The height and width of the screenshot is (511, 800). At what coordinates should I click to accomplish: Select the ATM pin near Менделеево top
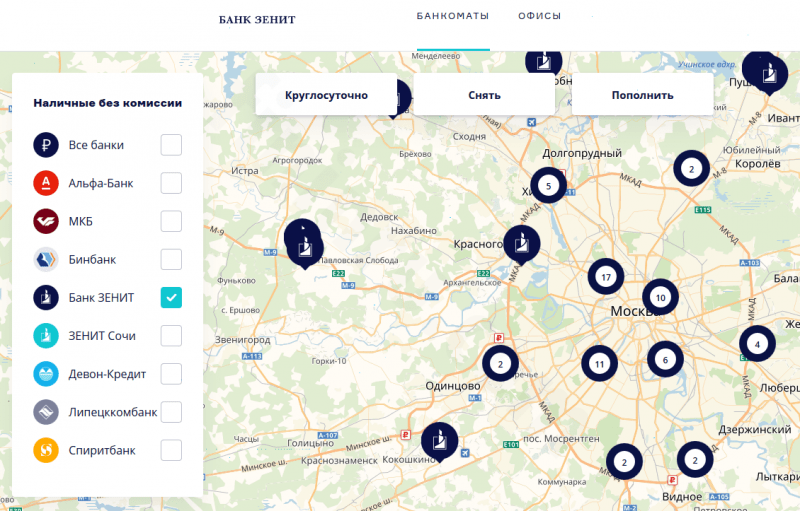click(x=544, y=62)
